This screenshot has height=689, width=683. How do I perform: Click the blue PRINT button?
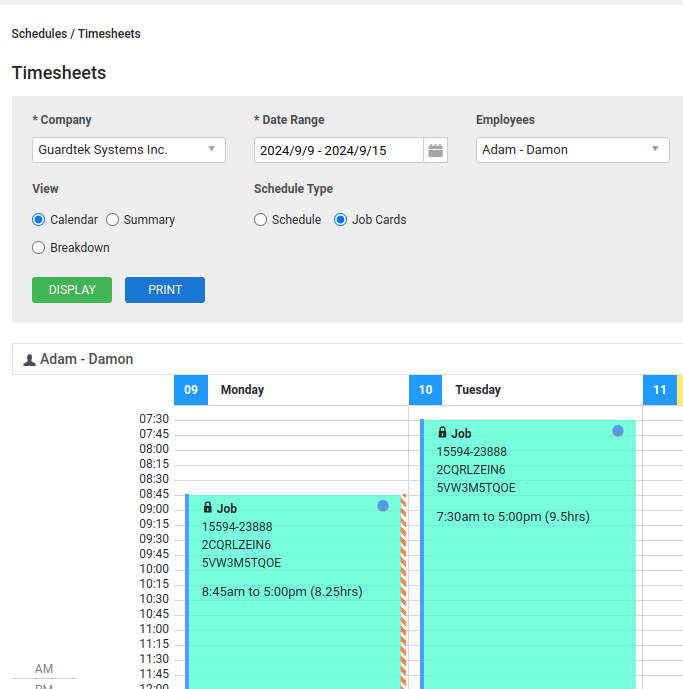[x=165, y=290]
